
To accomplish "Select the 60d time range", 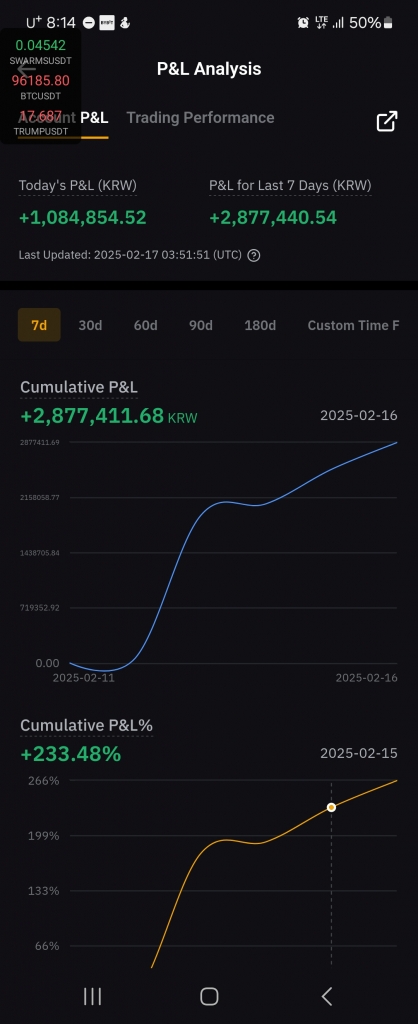I will tap(146, 325).
